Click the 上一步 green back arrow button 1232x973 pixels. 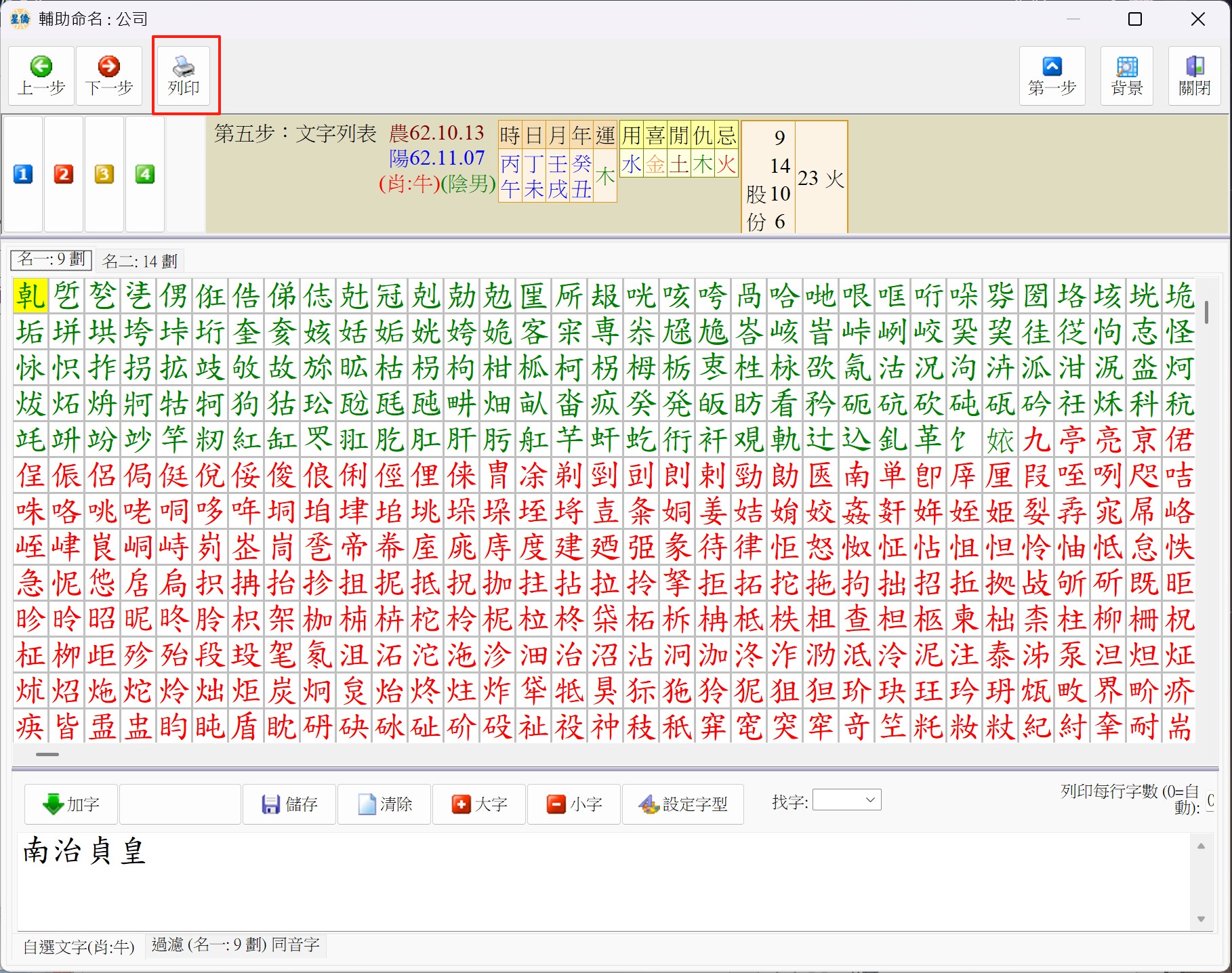coord(41,75)
